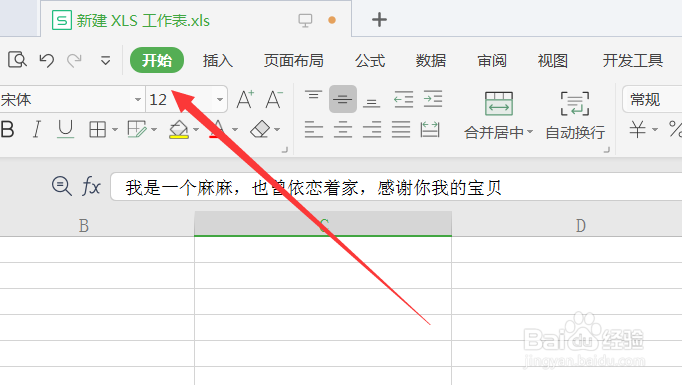Expand the clear eraser dropdown arrow
The width and height of the screenshot is (682, 385).
(277, 130)
